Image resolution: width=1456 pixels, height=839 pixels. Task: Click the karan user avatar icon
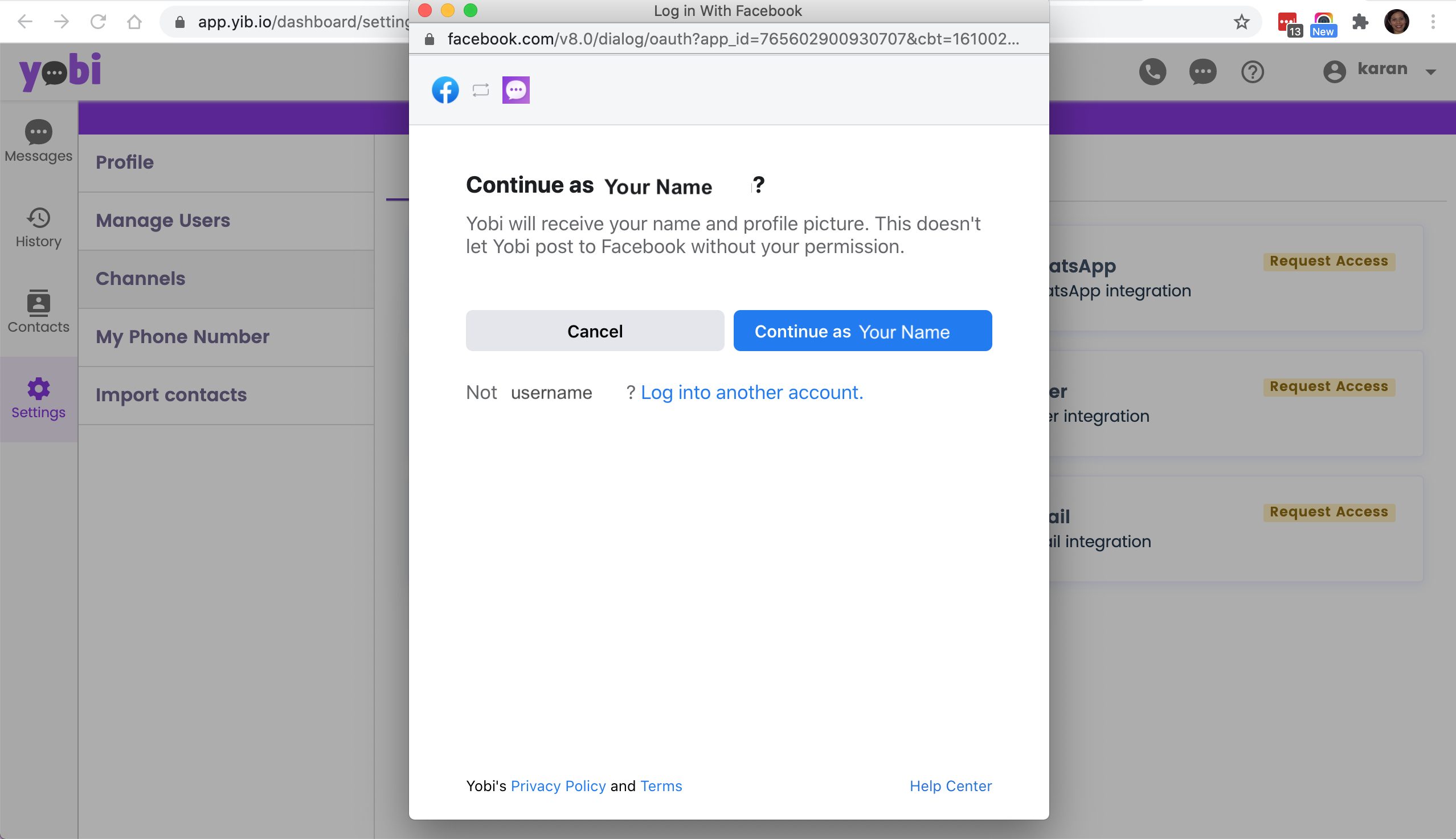(1334, 72)
